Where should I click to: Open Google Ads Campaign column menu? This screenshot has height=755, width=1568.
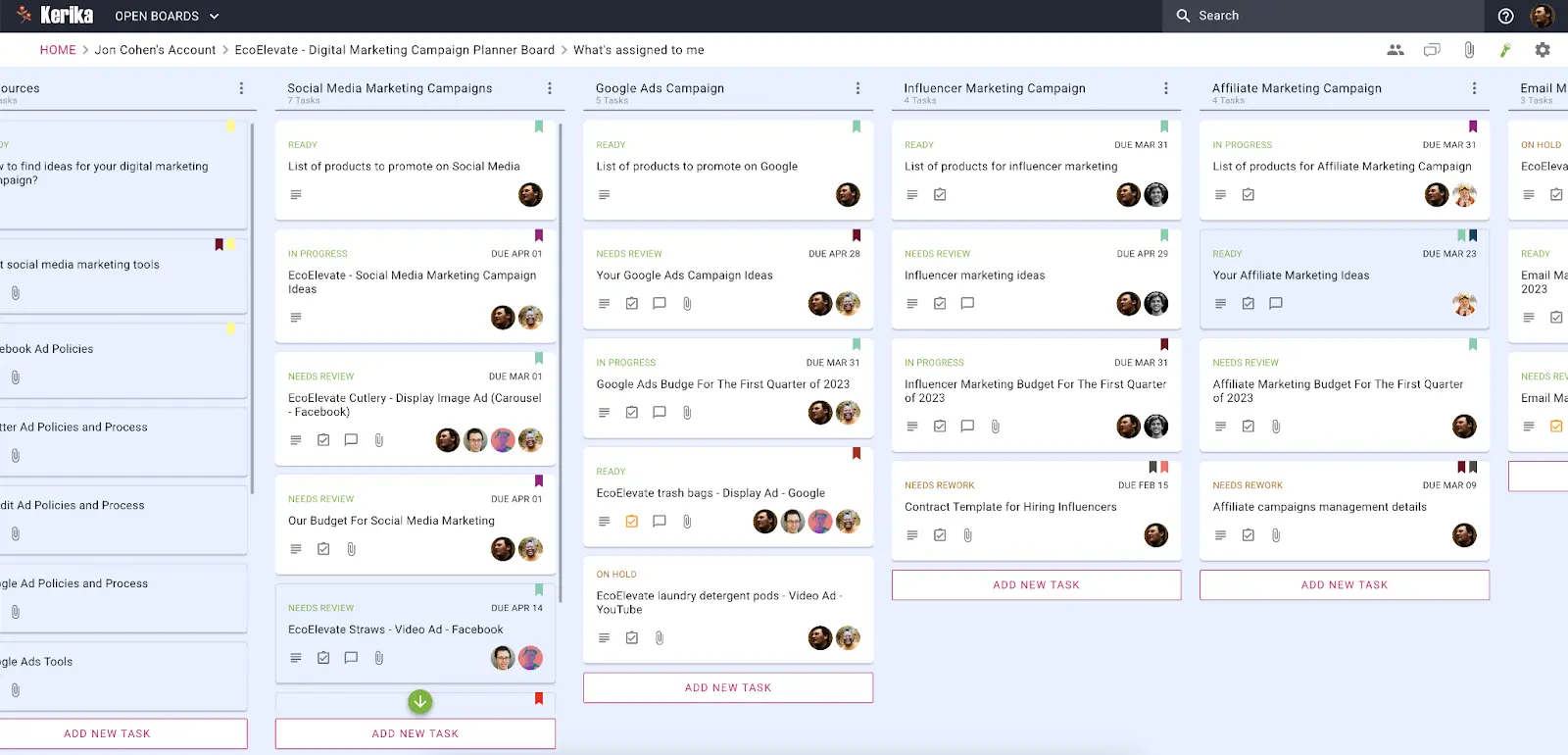point(857,88)
